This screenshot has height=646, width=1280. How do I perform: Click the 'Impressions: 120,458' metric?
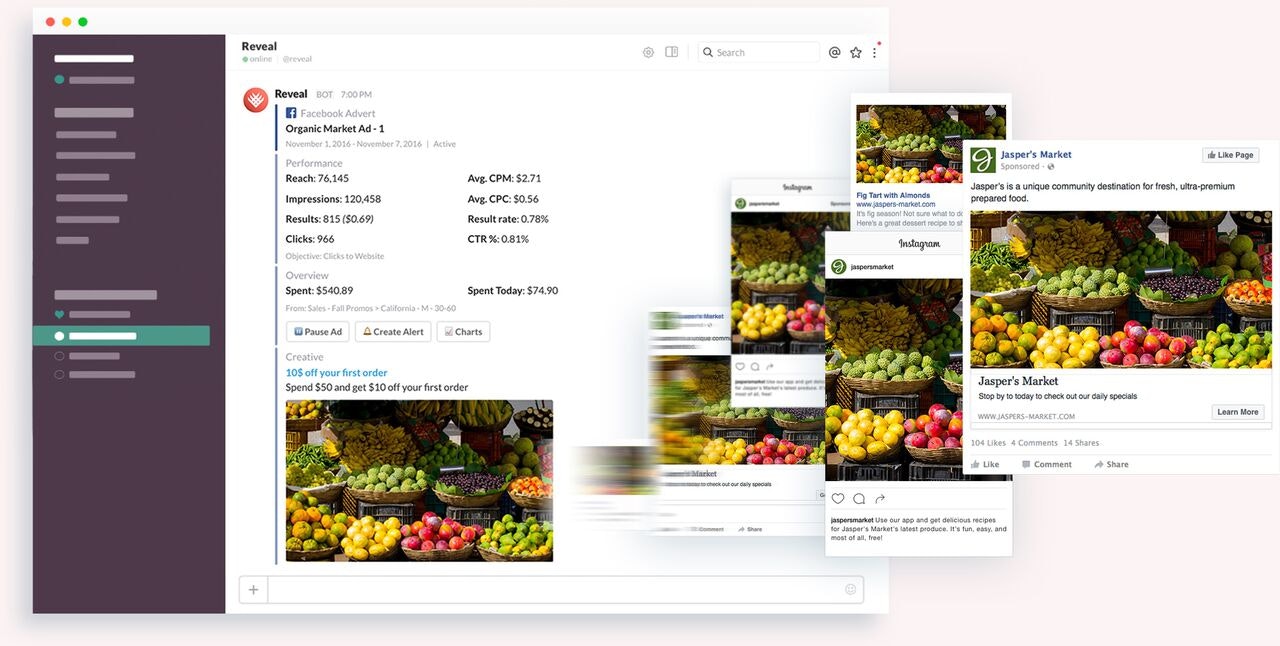coord(333,199)
